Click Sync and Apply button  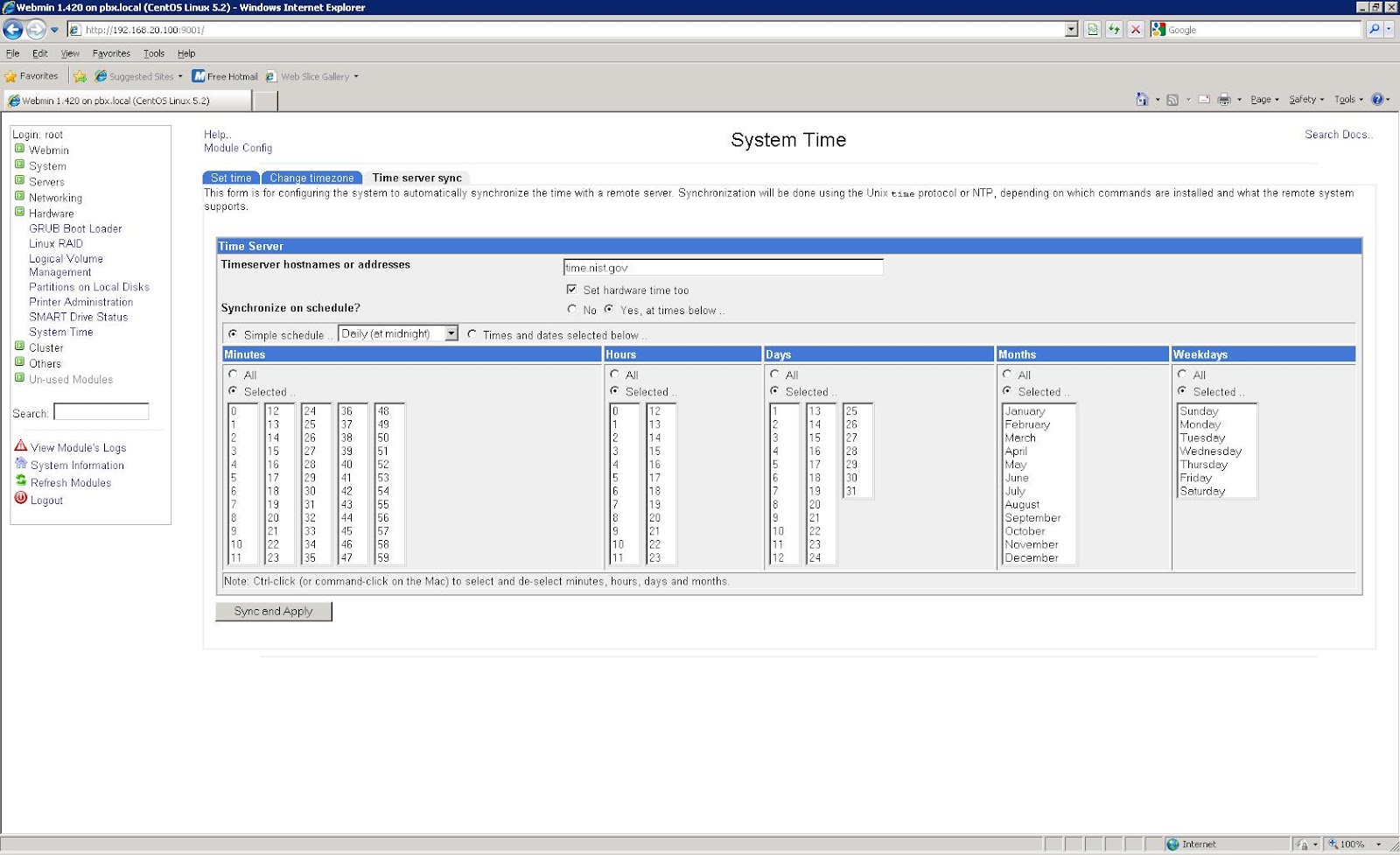(x=274, y=611)
